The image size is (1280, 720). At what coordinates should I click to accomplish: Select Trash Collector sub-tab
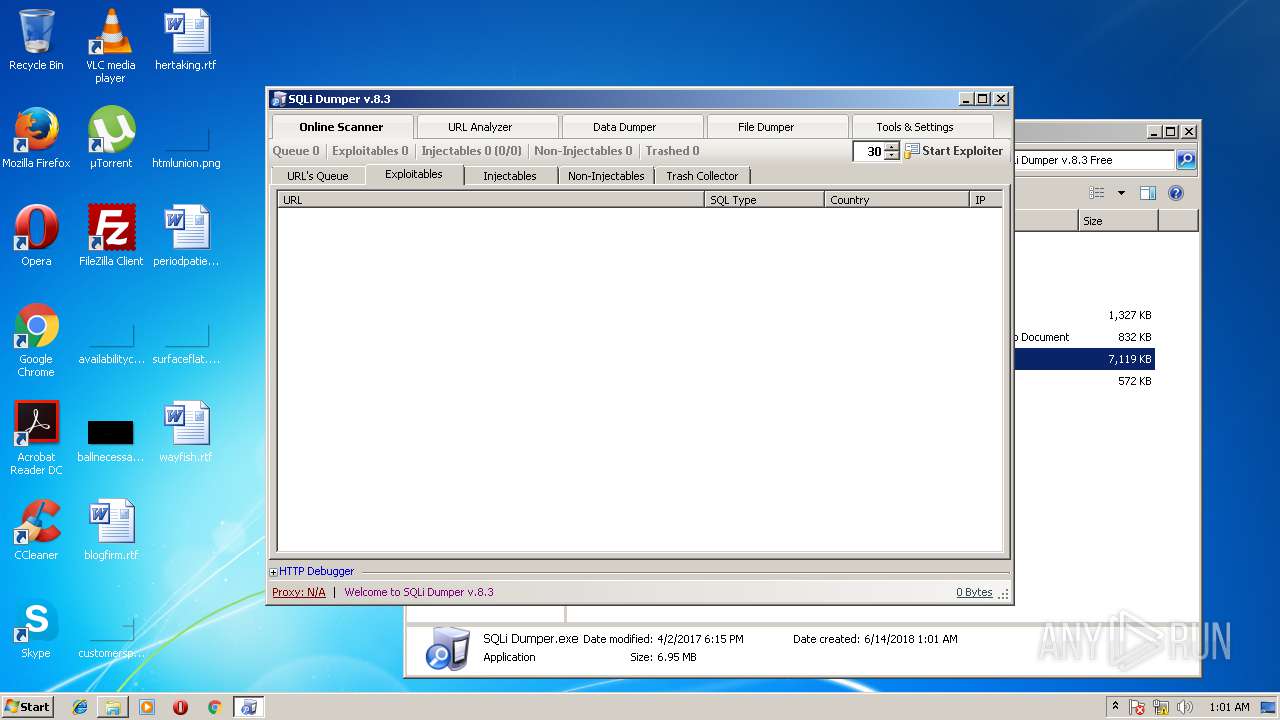coord(702,176)
